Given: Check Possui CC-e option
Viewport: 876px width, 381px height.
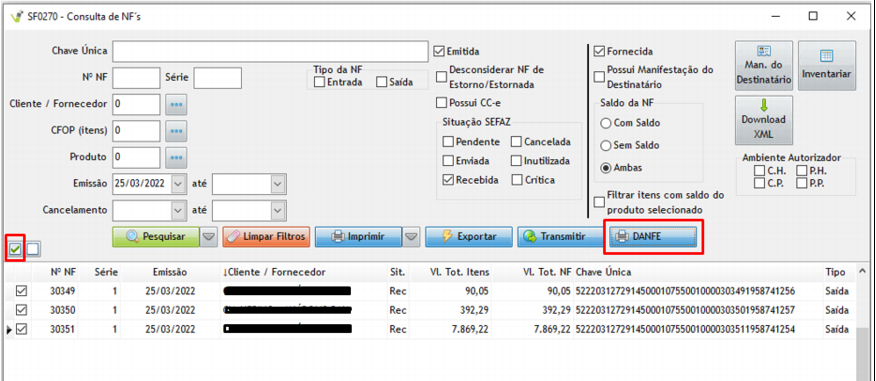Looking at the screenshot, I should [442, 103].
